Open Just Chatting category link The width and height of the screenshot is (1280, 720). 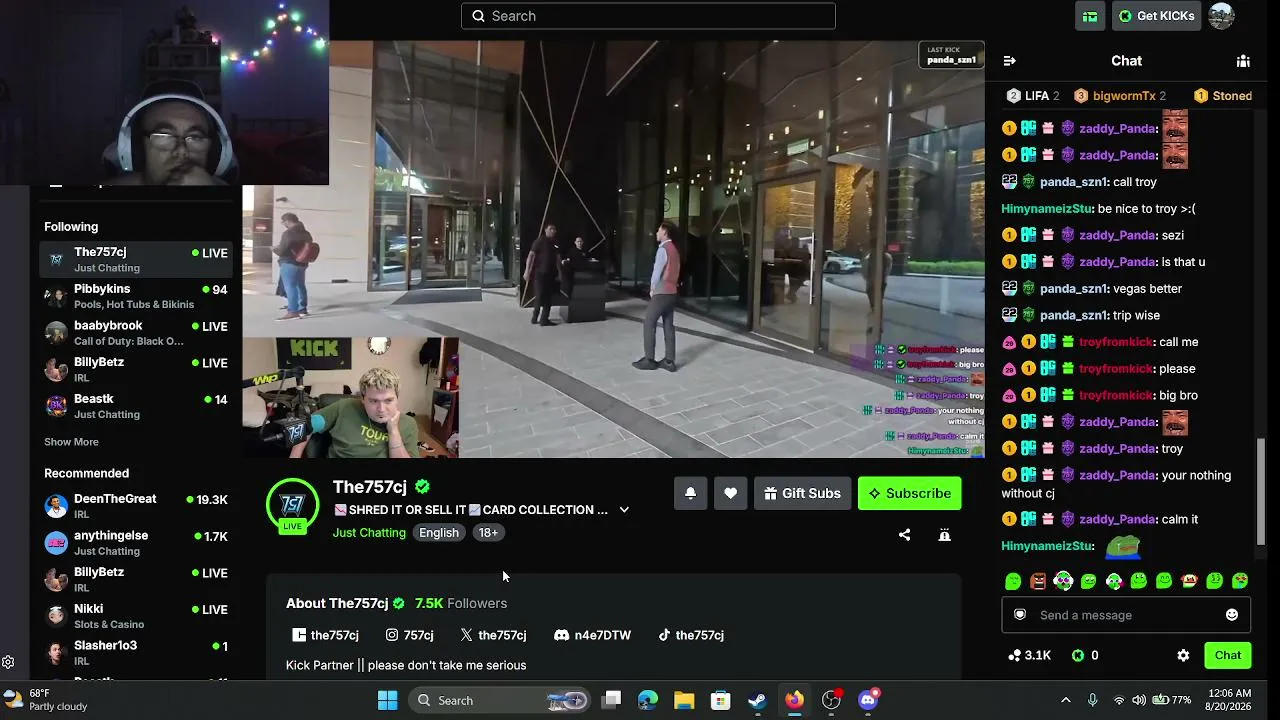point(369,533)
